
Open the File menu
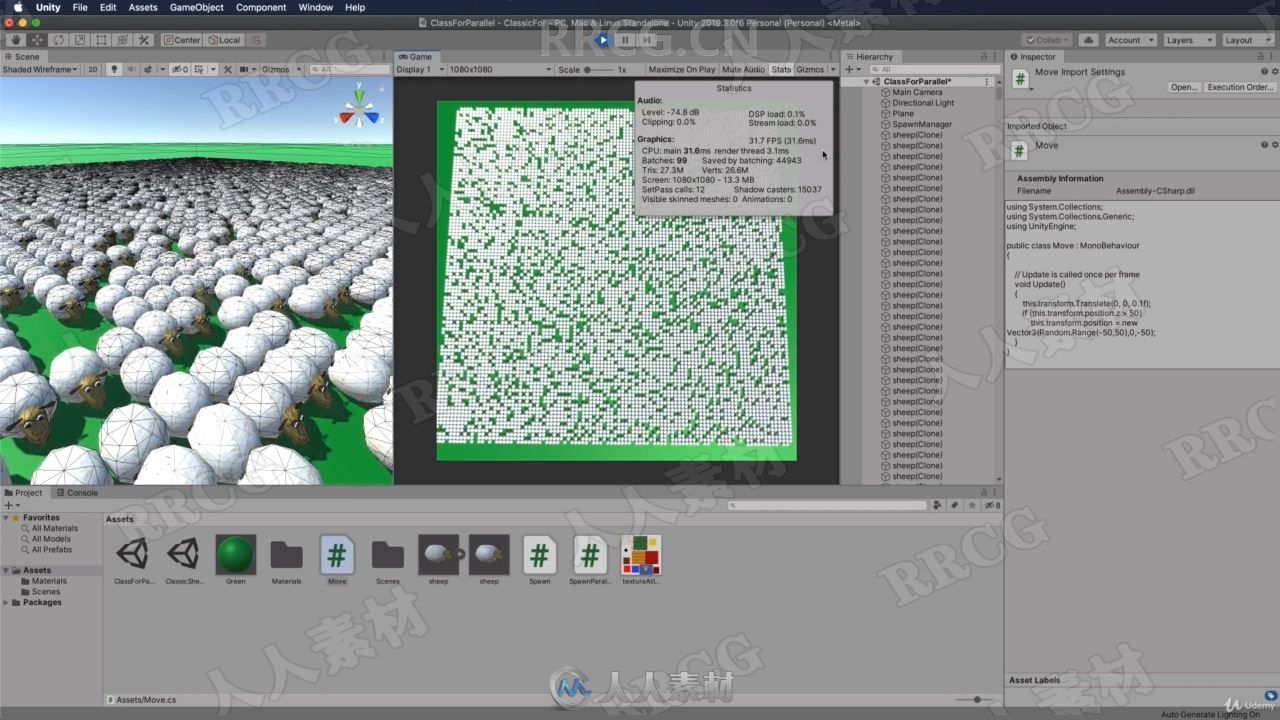click(x=80, y=7)
